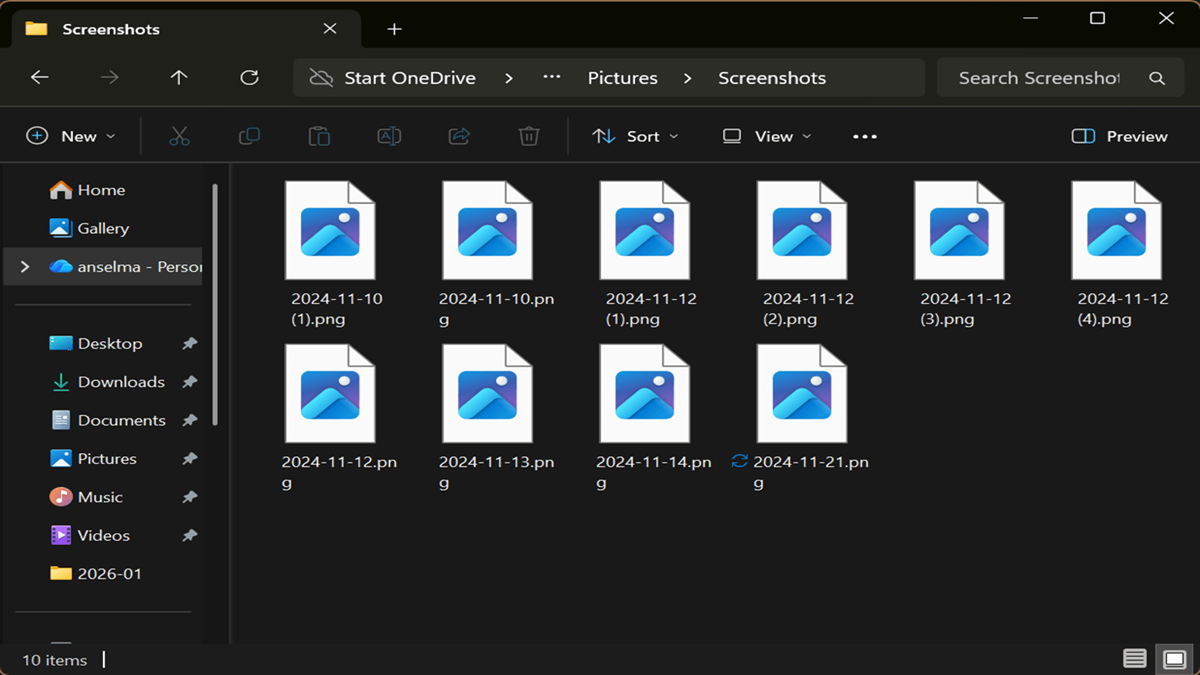Viewport: 1200px width, 675px height.
Task: Refresh the Screenshots folder
Action: point(250,78)
